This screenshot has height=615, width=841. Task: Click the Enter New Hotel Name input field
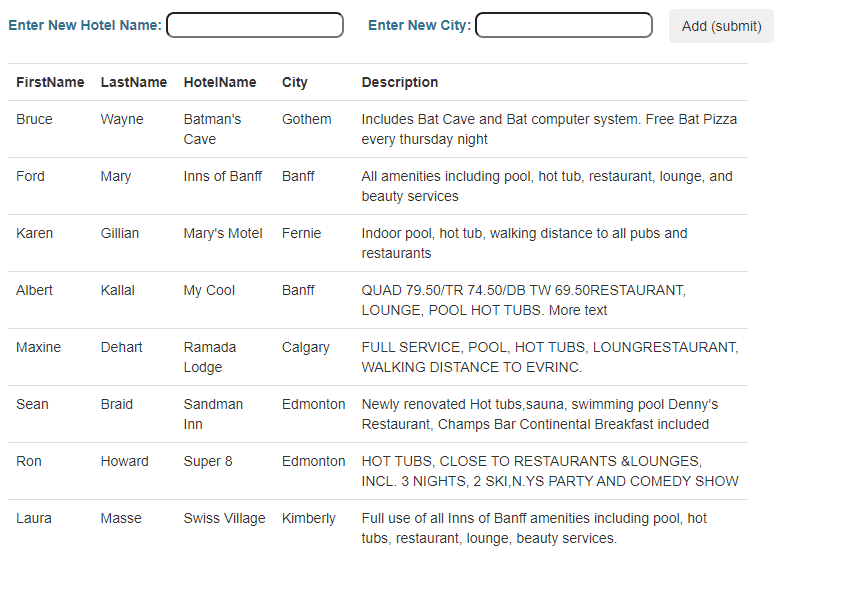coord(255,25)
